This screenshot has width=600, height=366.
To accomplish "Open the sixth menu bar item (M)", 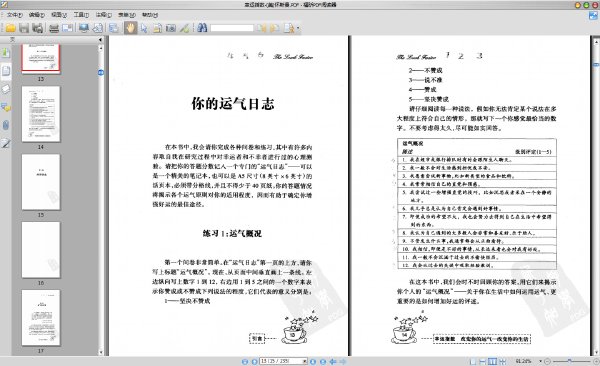I will [127, 15].
